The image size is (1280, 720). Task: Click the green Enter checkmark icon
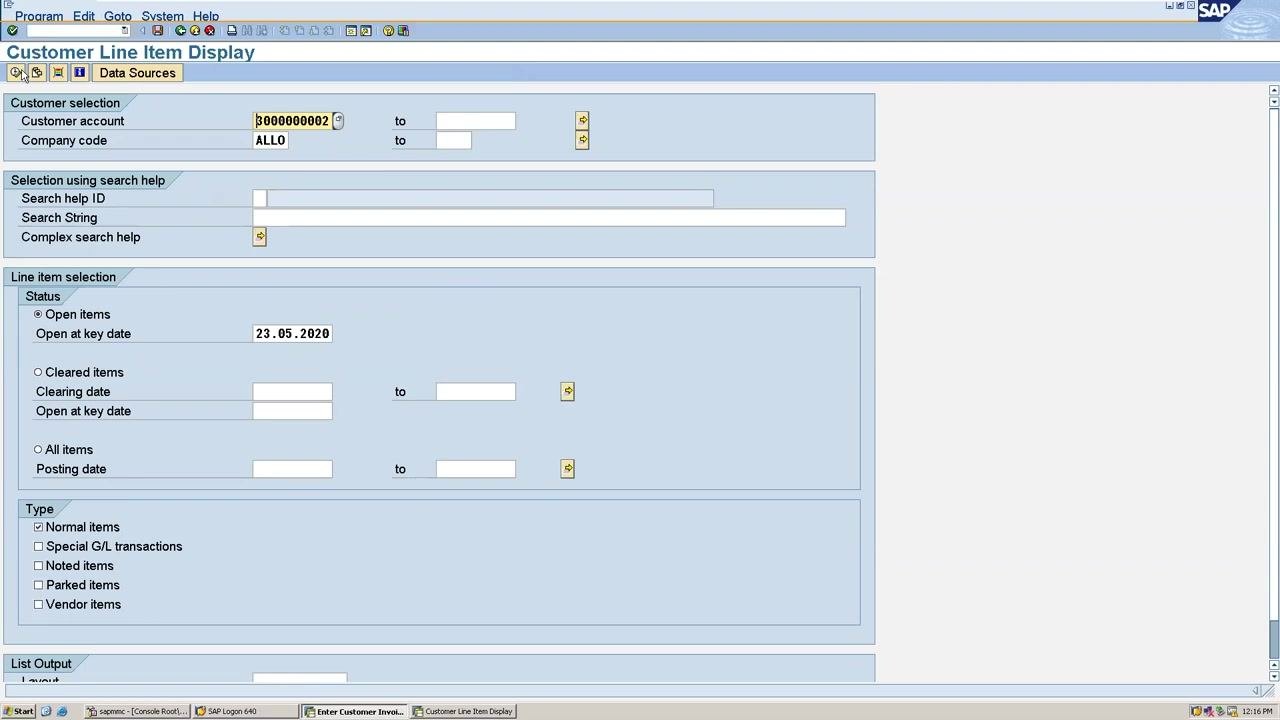(x=12, y=31)
